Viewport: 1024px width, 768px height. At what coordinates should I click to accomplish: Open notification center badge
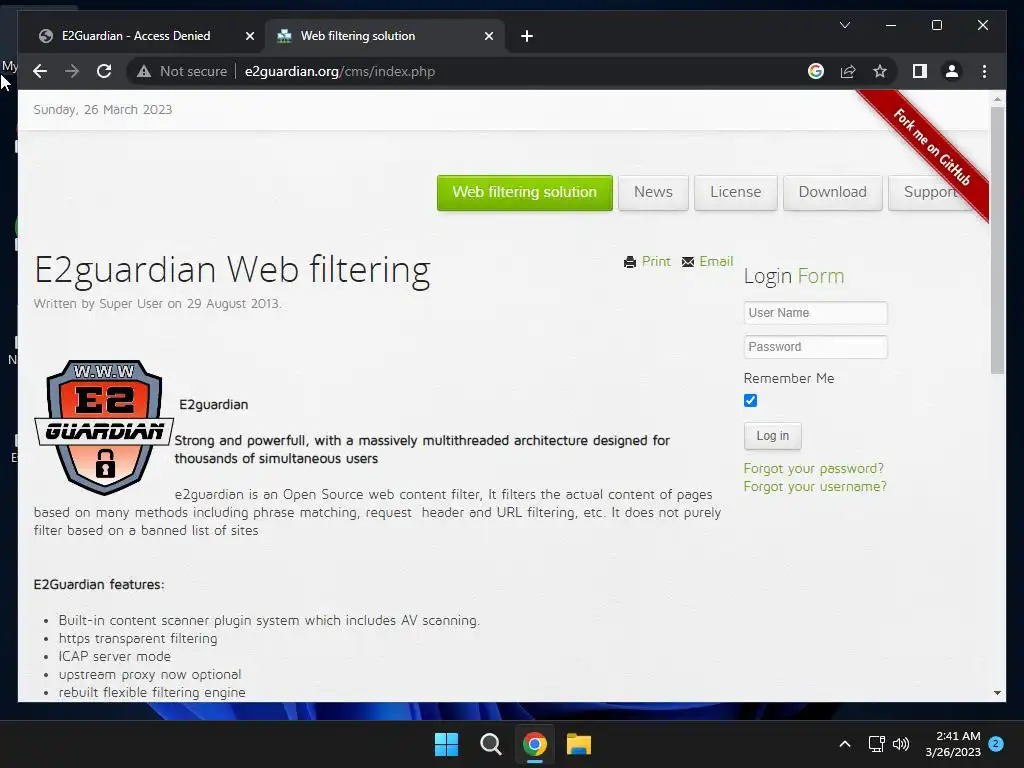996,744
